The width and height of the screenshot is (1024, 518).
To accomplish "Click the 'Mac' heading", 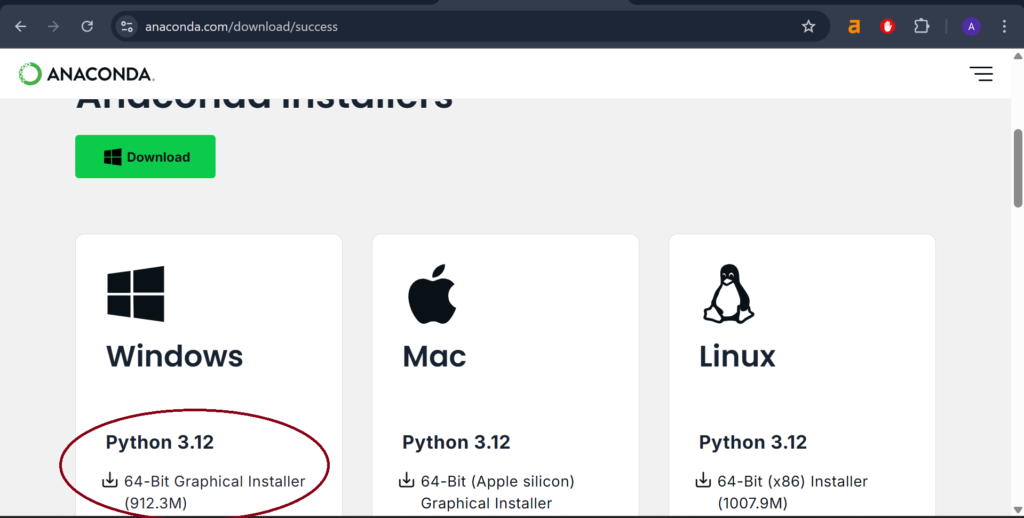I will 434,356.
